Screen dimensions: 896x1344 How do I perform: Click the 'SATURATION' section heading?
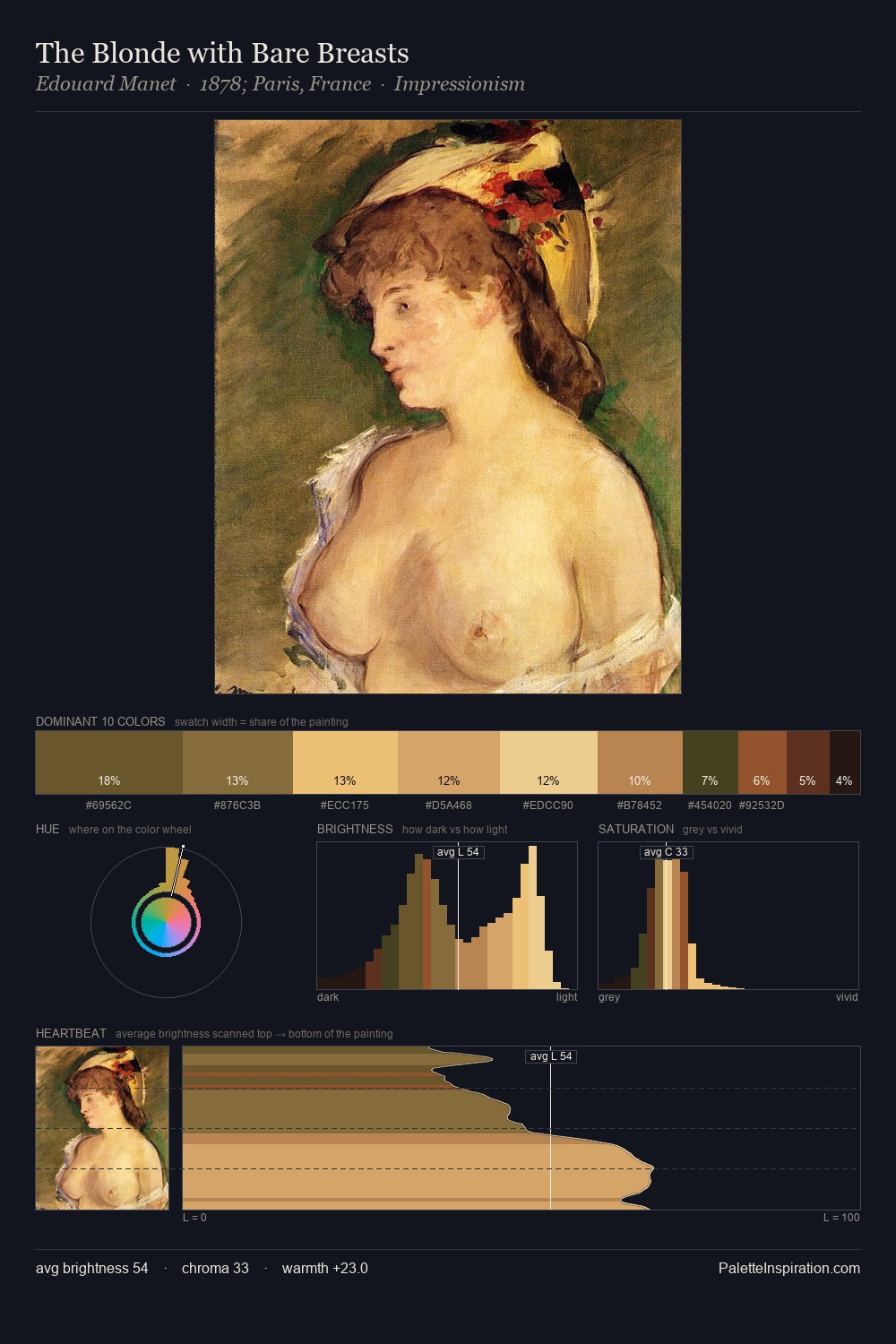pos(636,829)
